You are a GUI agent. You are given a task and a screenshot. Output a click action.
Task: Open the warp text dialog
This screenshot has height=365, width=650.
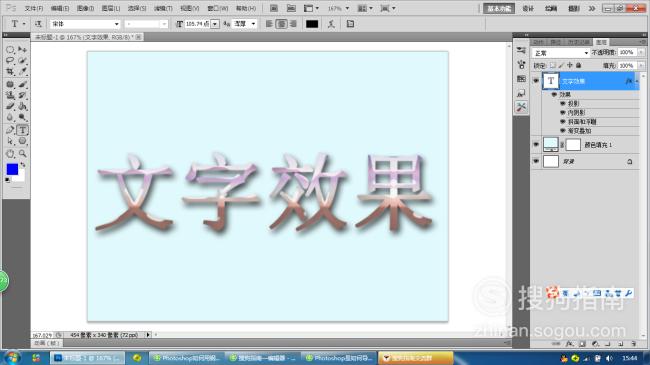331,24
